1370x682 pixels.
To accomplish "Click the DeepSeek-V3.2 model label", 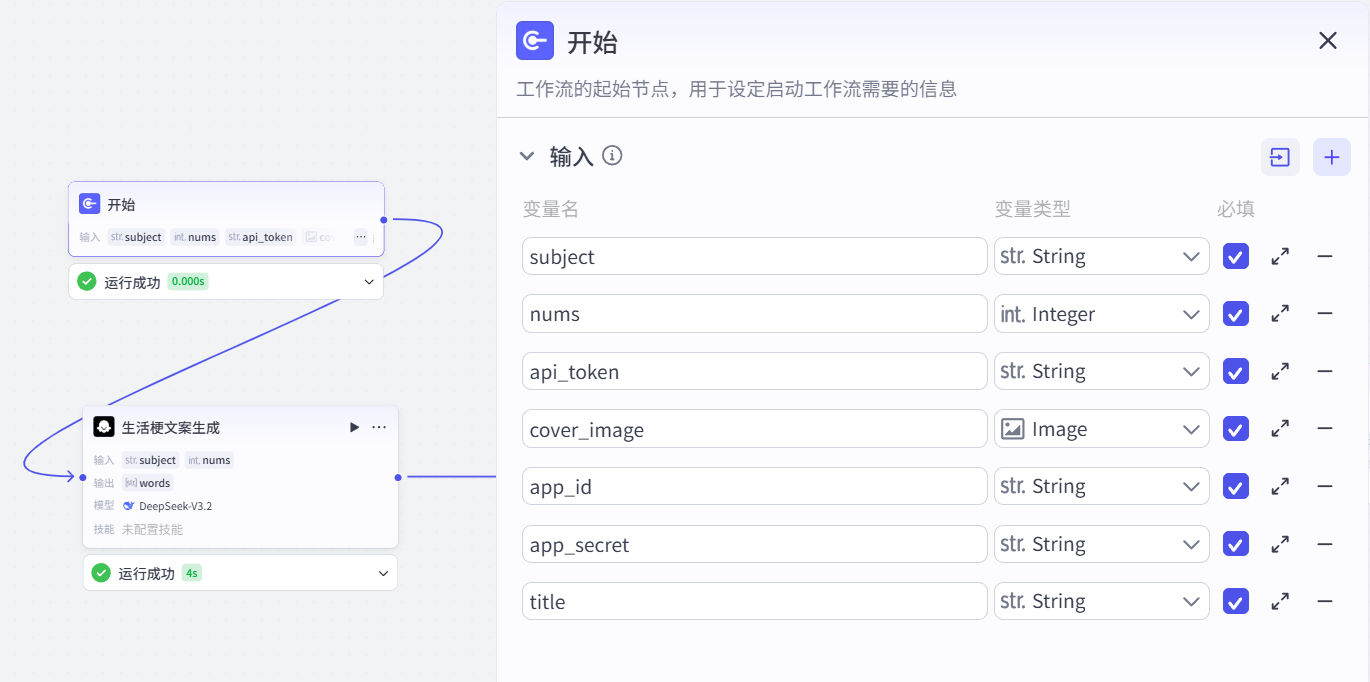I will pyautogui.click(x=175, y=506).
